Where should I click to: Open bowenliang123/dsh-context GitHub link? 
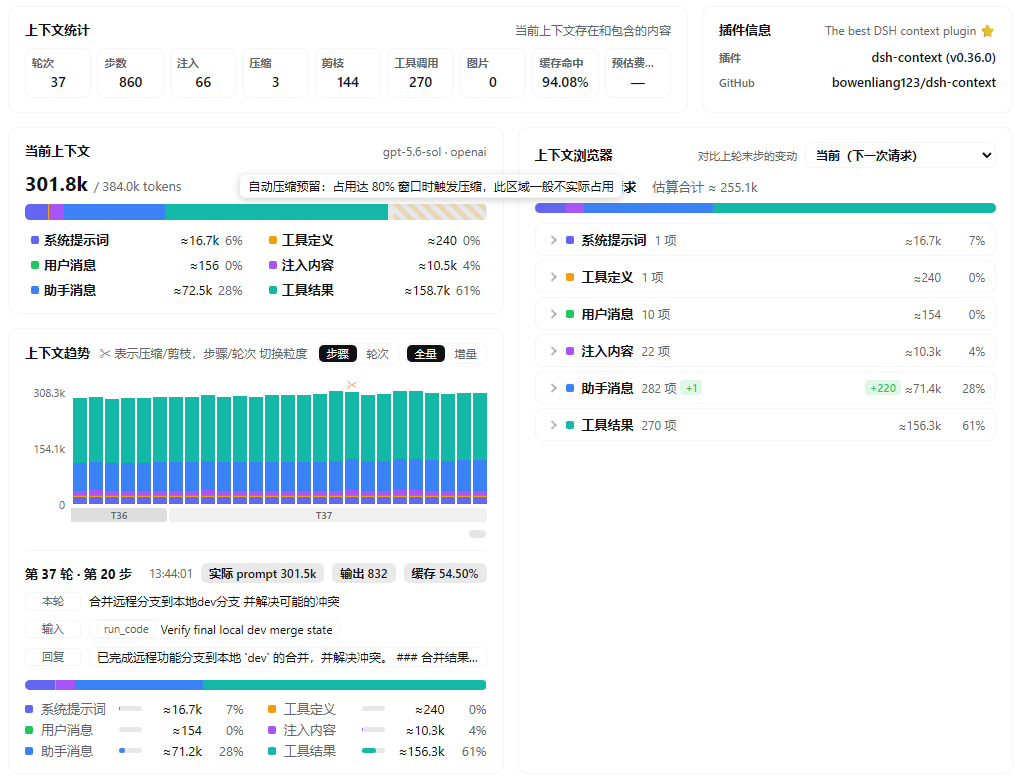click(913, 83)
